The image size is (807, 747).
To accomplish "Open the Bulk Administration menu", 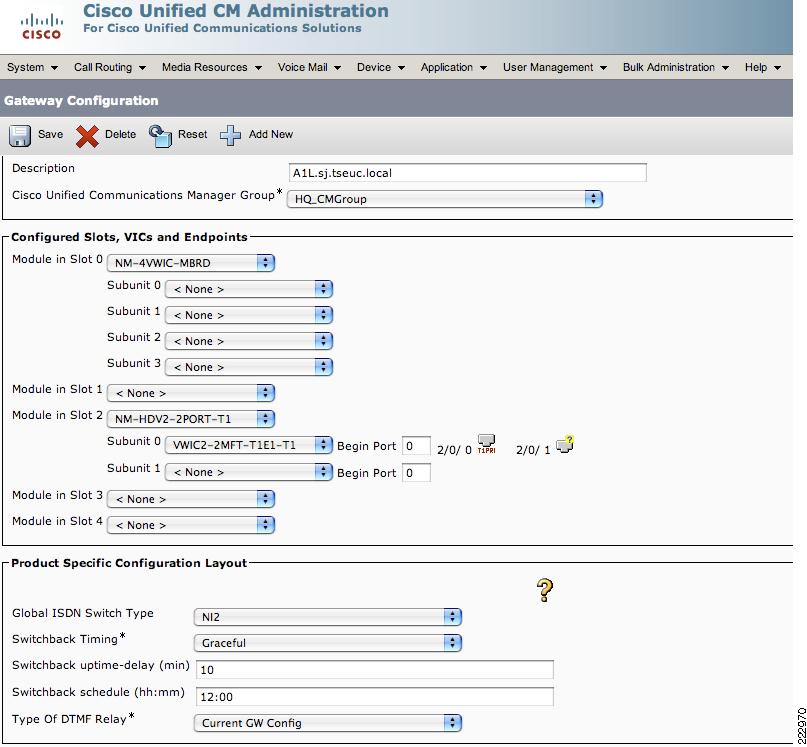I will click(x=676, y=67).
